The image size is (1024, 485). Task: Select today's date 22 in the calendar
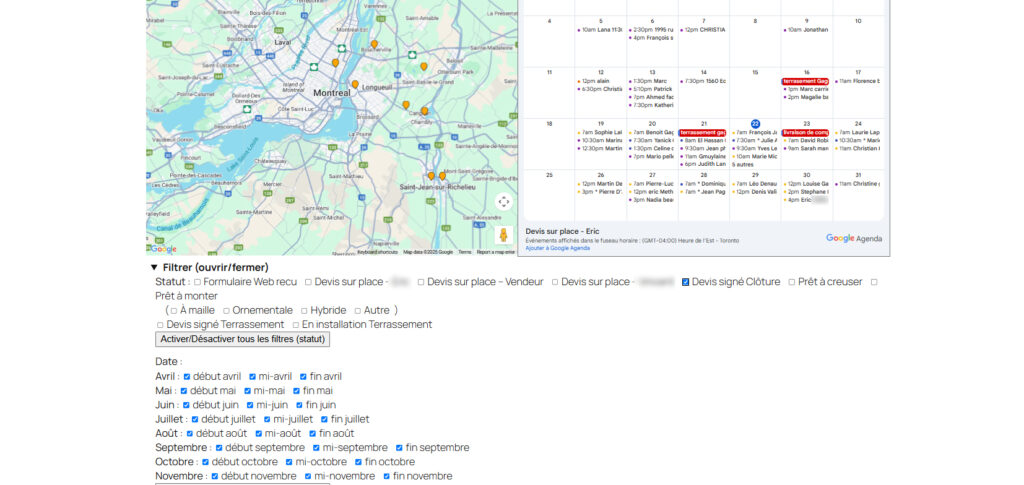coord(755,123)
